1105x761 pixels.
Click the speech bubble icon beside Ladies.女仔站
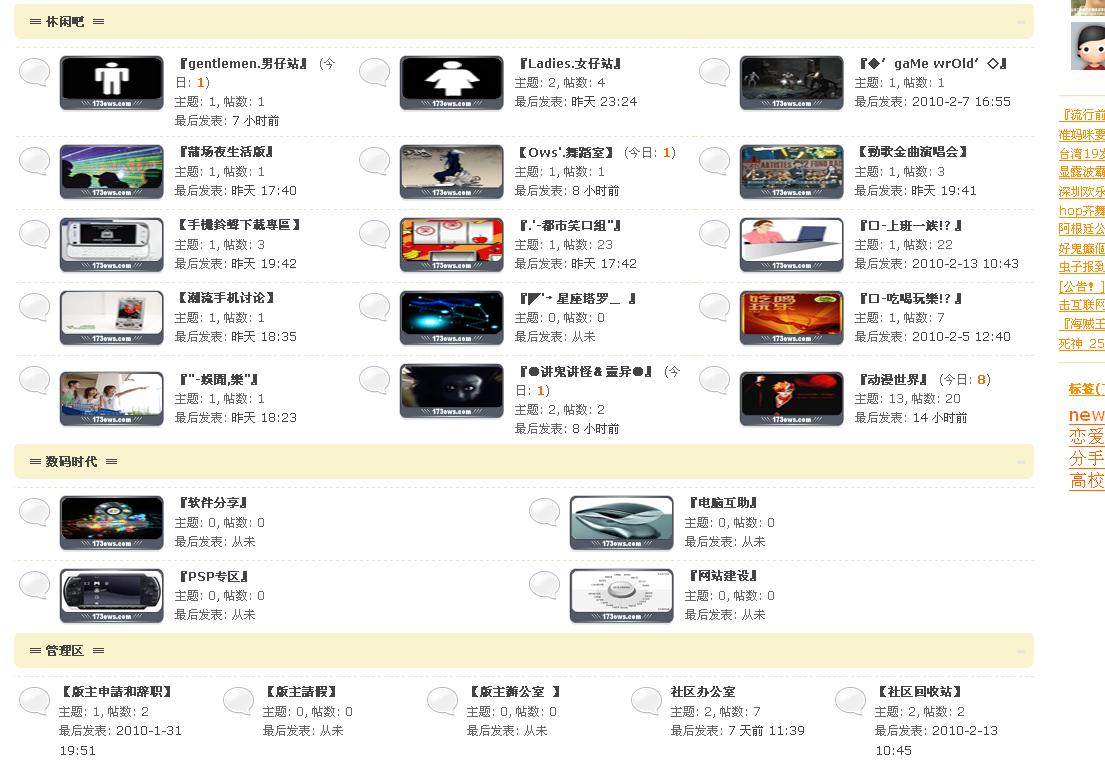pyautogui.click(x=375, y=72)
